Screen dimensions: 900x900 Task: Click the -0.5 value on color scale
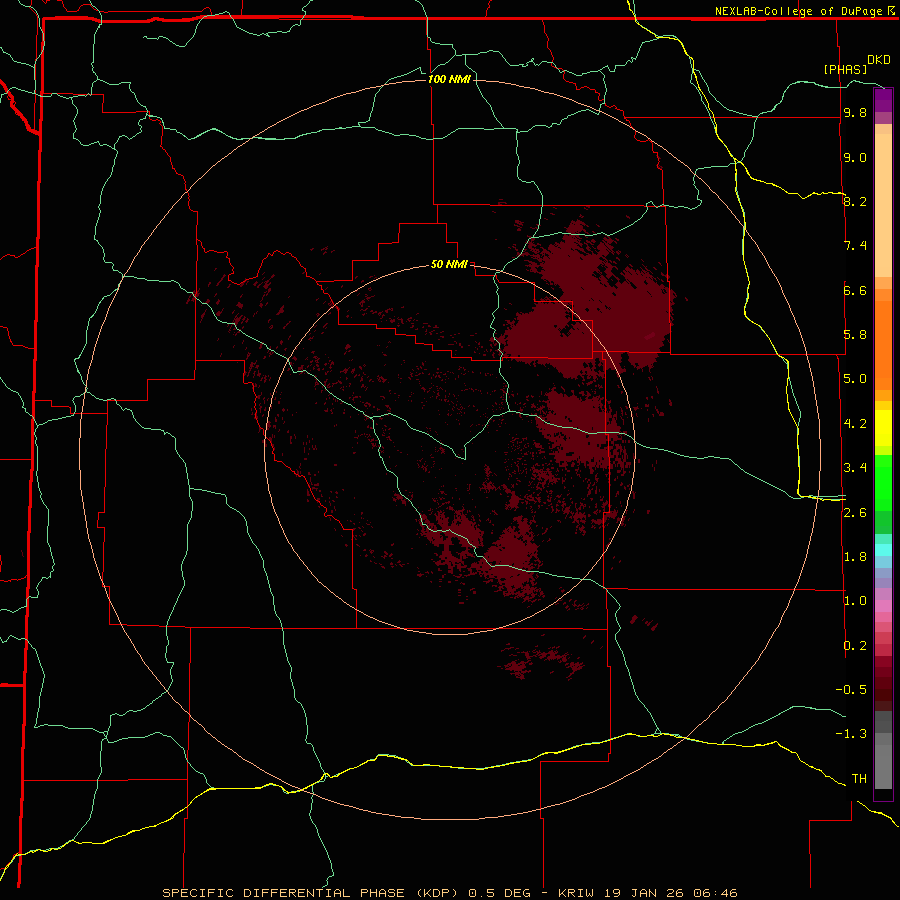[x=851, y=690]
